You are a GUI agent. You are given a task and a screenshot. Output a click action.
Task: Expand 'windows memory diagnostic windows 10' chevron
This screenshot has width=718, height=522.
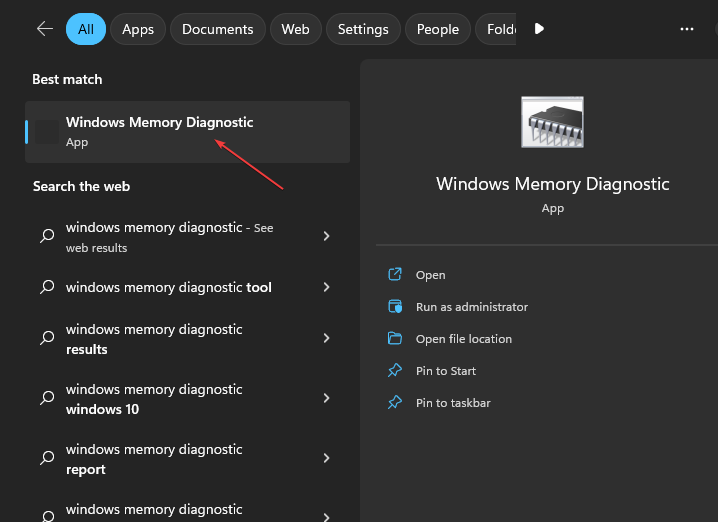(326, 398)
